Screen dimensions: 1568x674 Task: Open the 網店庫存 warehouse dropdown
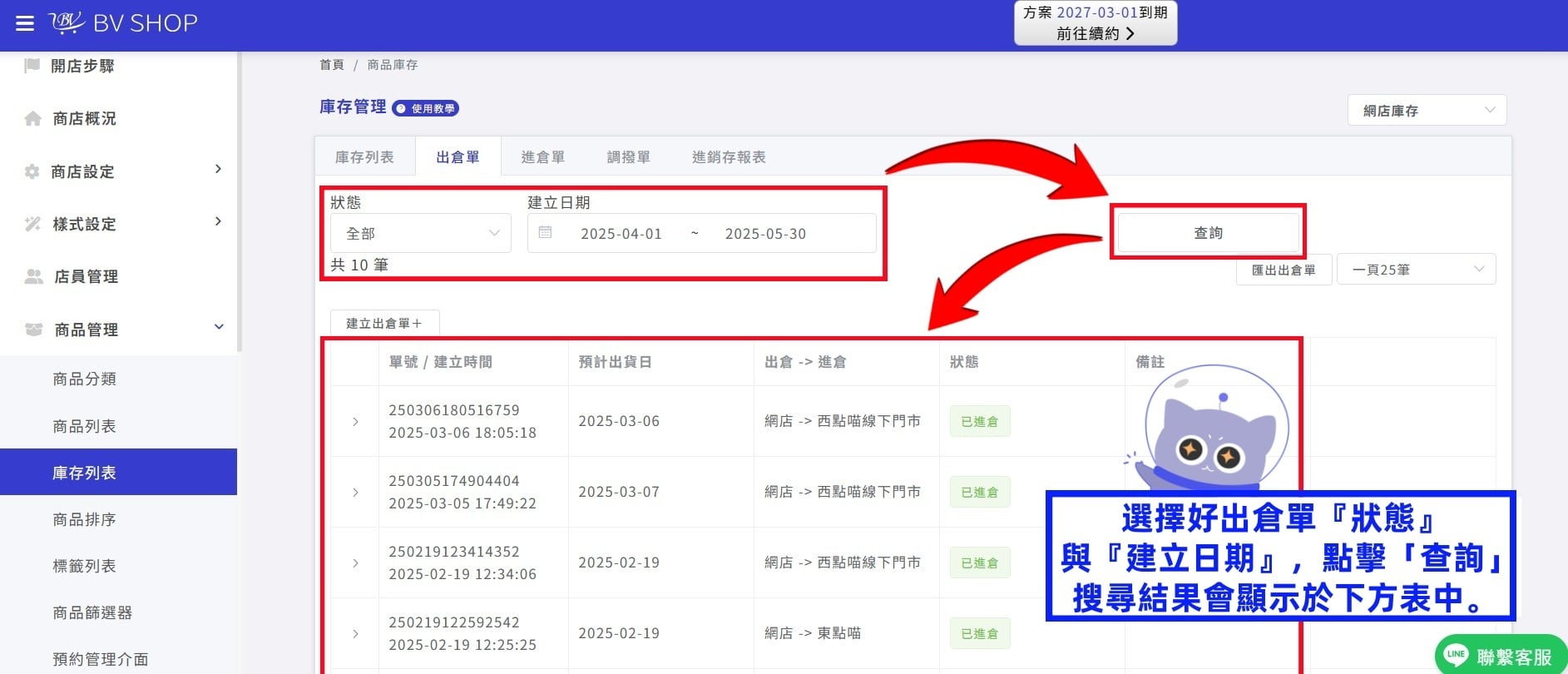click(1427, 111)
